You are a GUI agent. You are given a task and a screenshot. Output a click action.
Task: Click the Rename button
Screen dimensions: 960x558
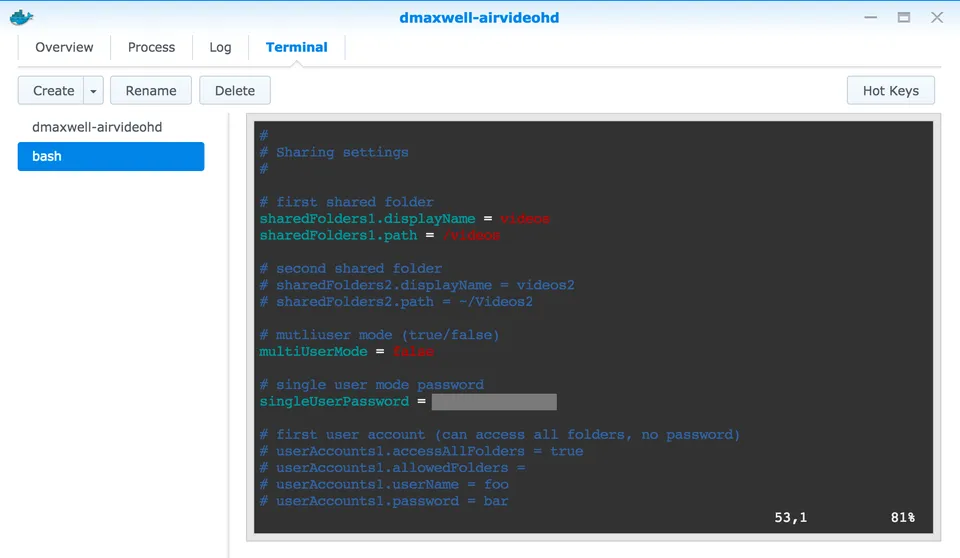click(x=151, y=91)
